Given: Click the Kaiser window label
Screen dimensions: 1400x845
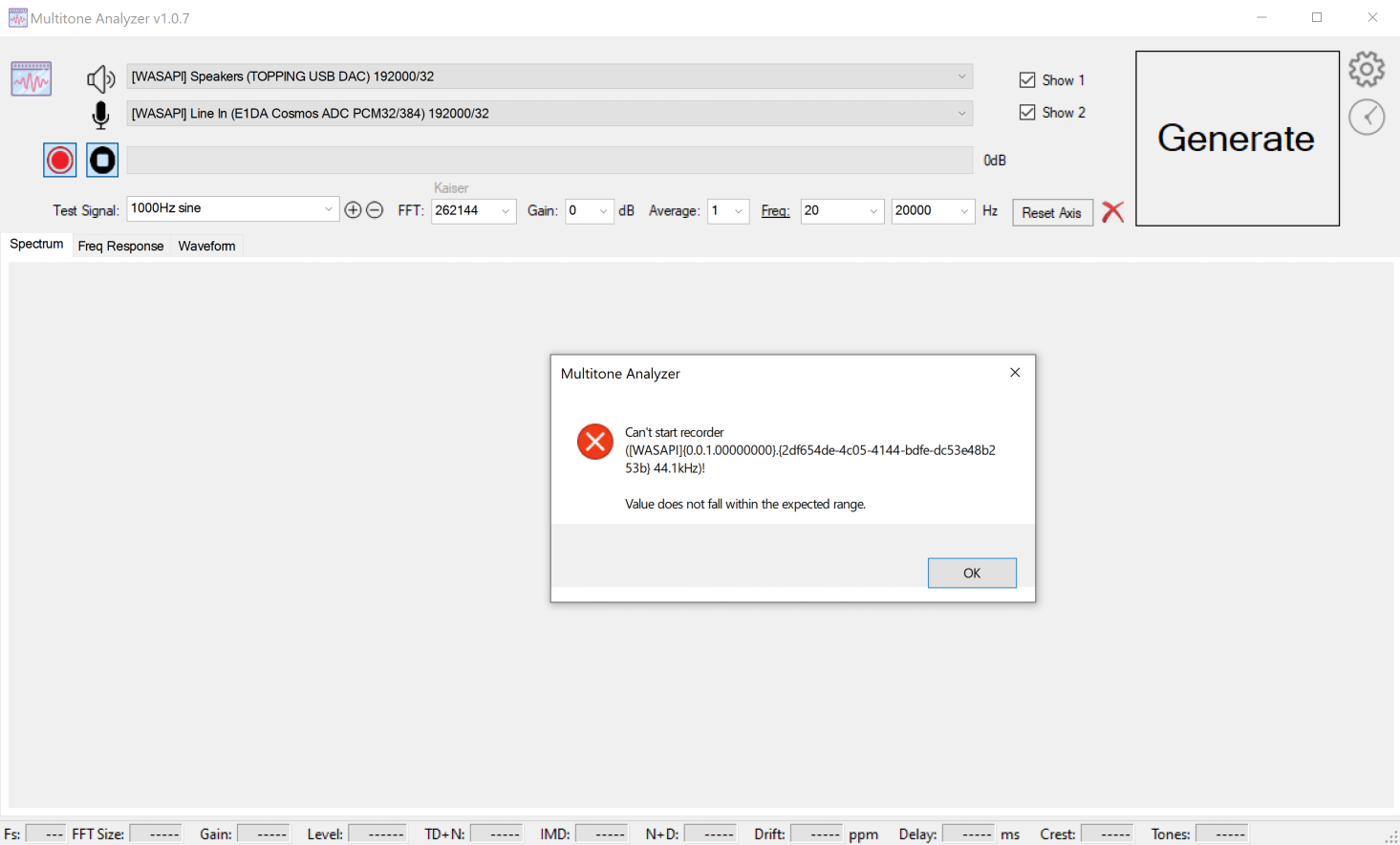Looking at the screenshot, I should coord(451,188).
